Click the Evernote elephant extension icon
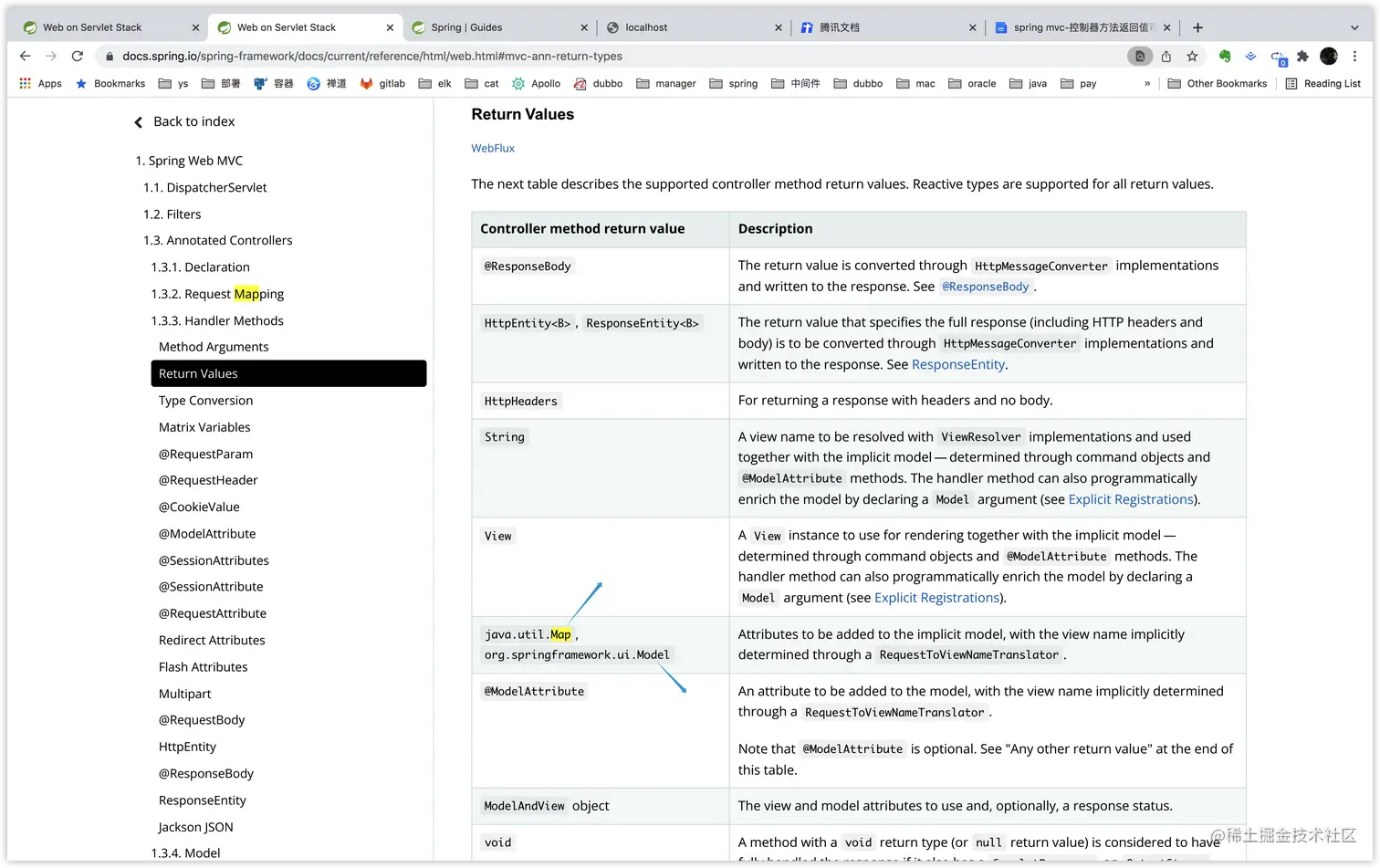Screen dimensions: 1380x868 point(1225,57)
